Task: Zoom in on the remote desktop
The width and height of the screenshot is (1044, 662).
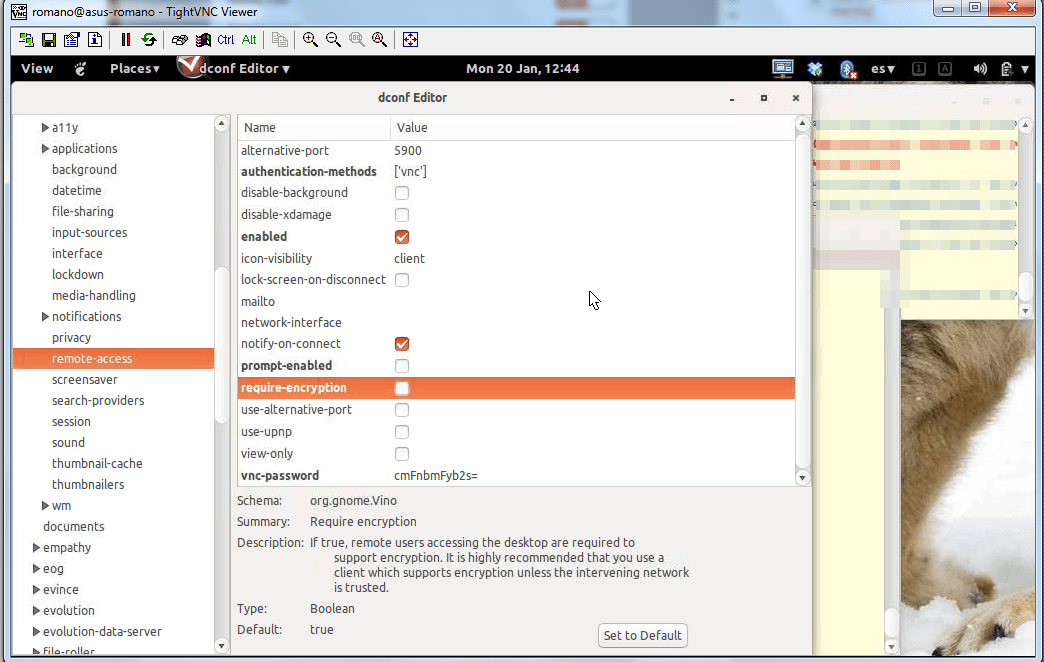Action: [x=310, y=39]
